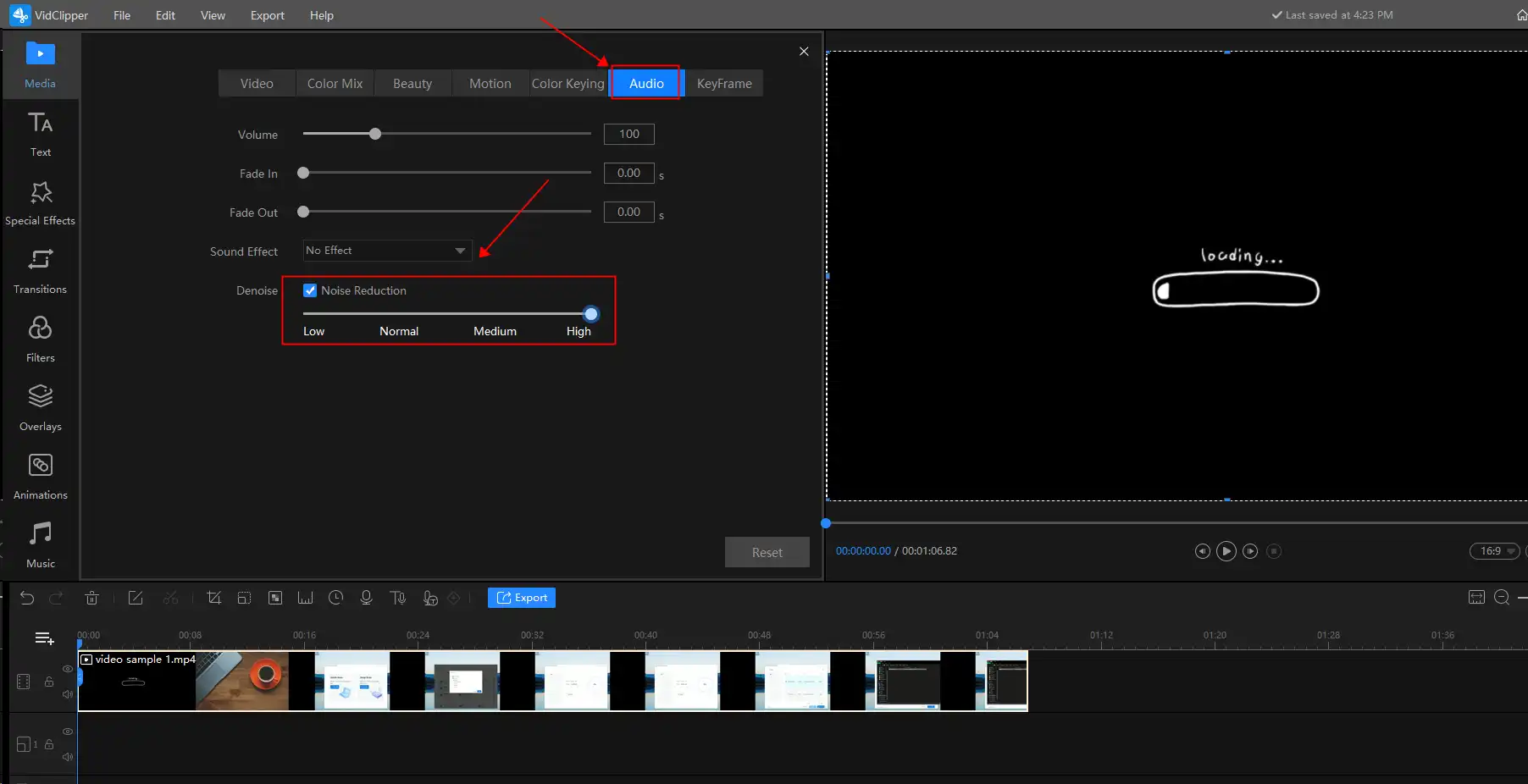
Task: Switch to the Color Mix tab
Action: pos(335,84)
